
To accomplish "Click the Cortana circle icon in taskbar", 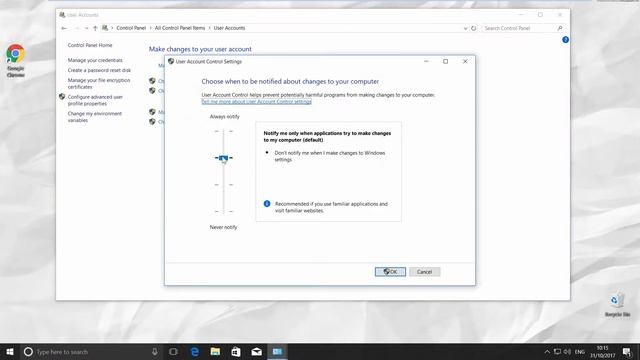I will coord(28,351).
